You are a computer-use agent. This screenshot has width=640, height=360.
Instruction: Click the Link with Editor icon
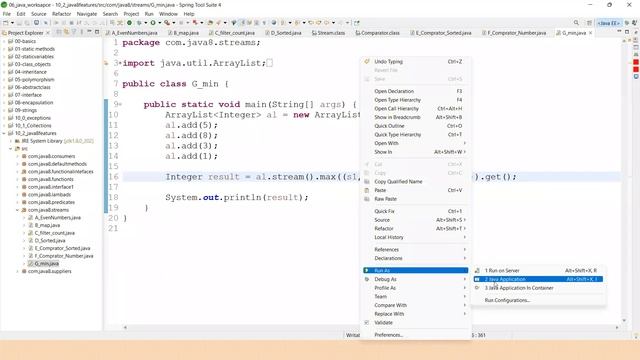67,32
